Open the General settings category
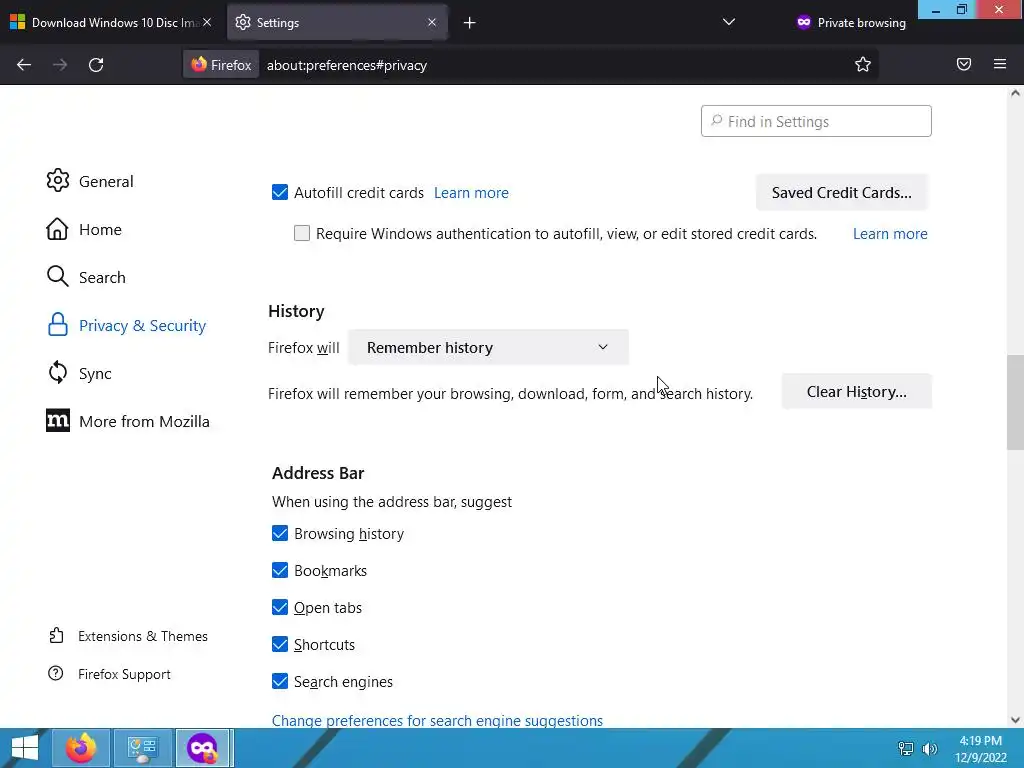 tap(90, 181)
